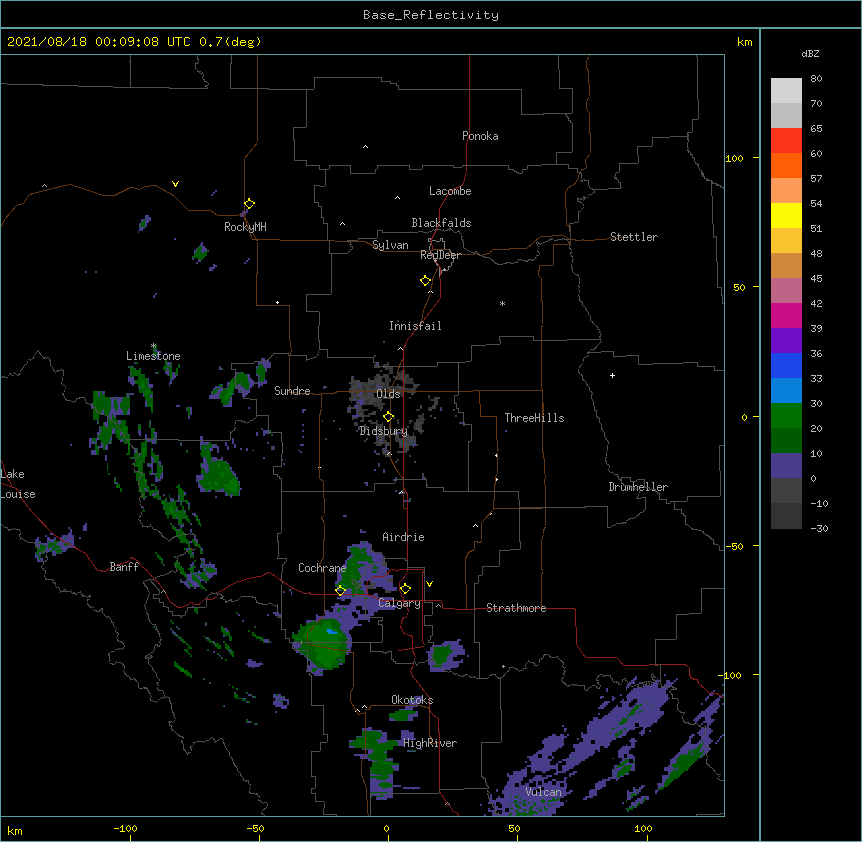Image resolution: width=862 pixels, height=842 pixels.
Task: Click the white asterisk marker east of Innisfail
Action: pyautogui.click(x=502, y=303)
